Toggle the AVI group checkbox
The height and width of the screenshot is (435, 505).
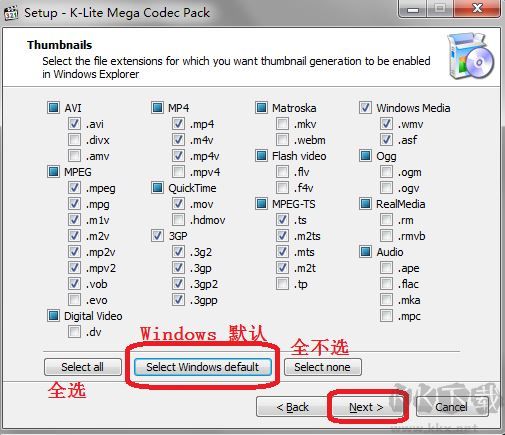coord(53,108)
